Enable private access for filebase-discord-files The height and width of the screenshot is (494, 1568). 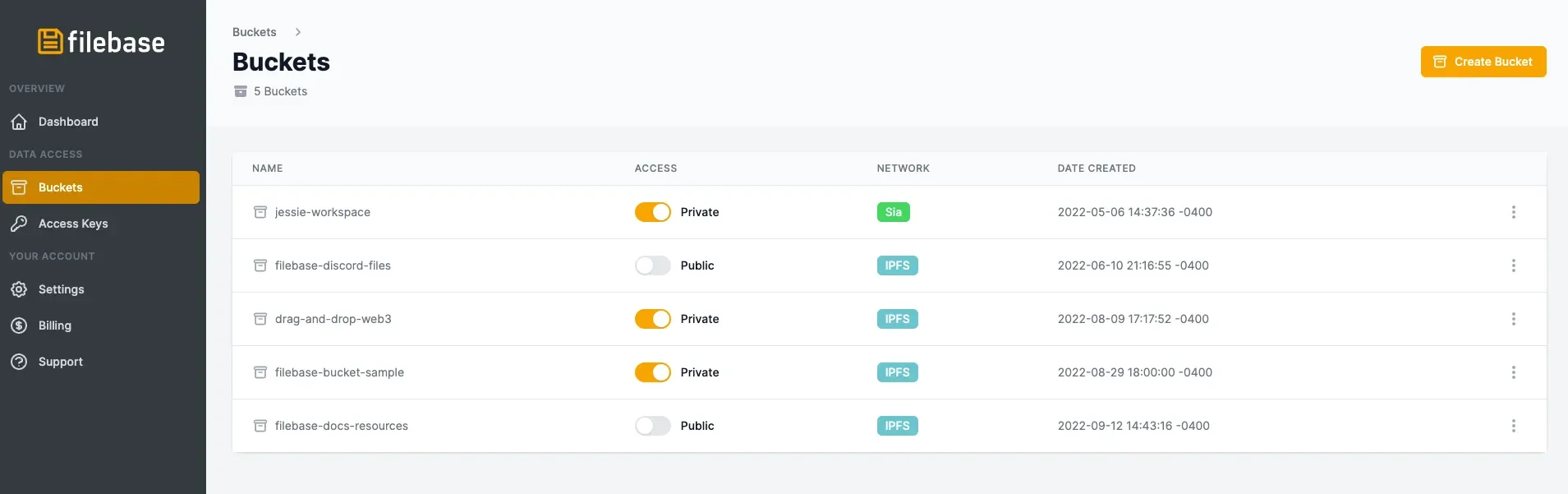pos(653,265)
